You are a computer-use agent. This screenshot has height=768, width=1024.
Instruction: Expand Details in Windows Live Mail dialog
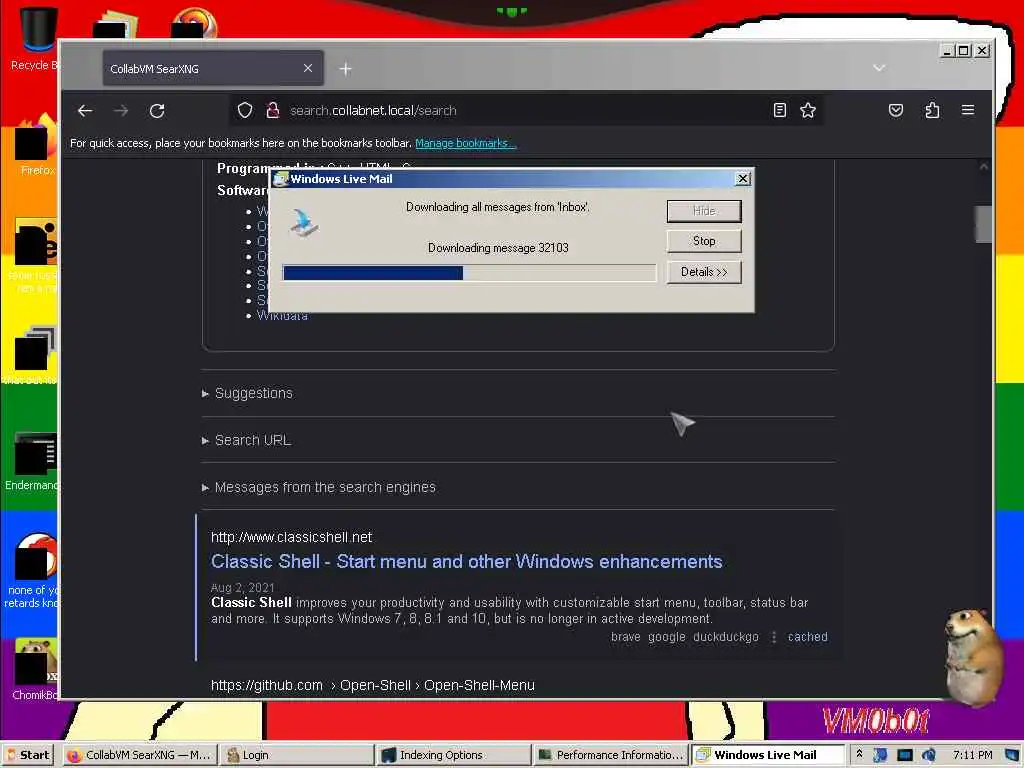tap(704, 272)
